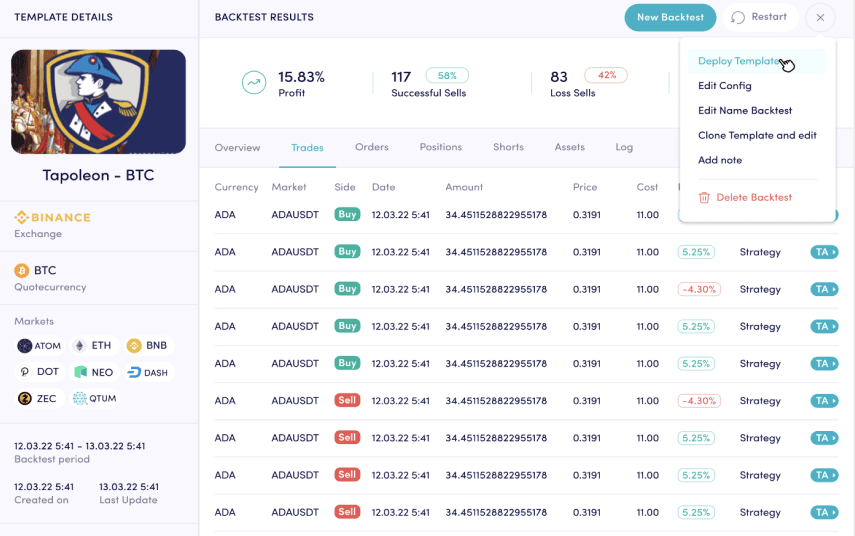This screenshot has height=536, width=855.
Task: Expand the TA badge on the -4.30% Buy row
Action: tap(824, 289)
